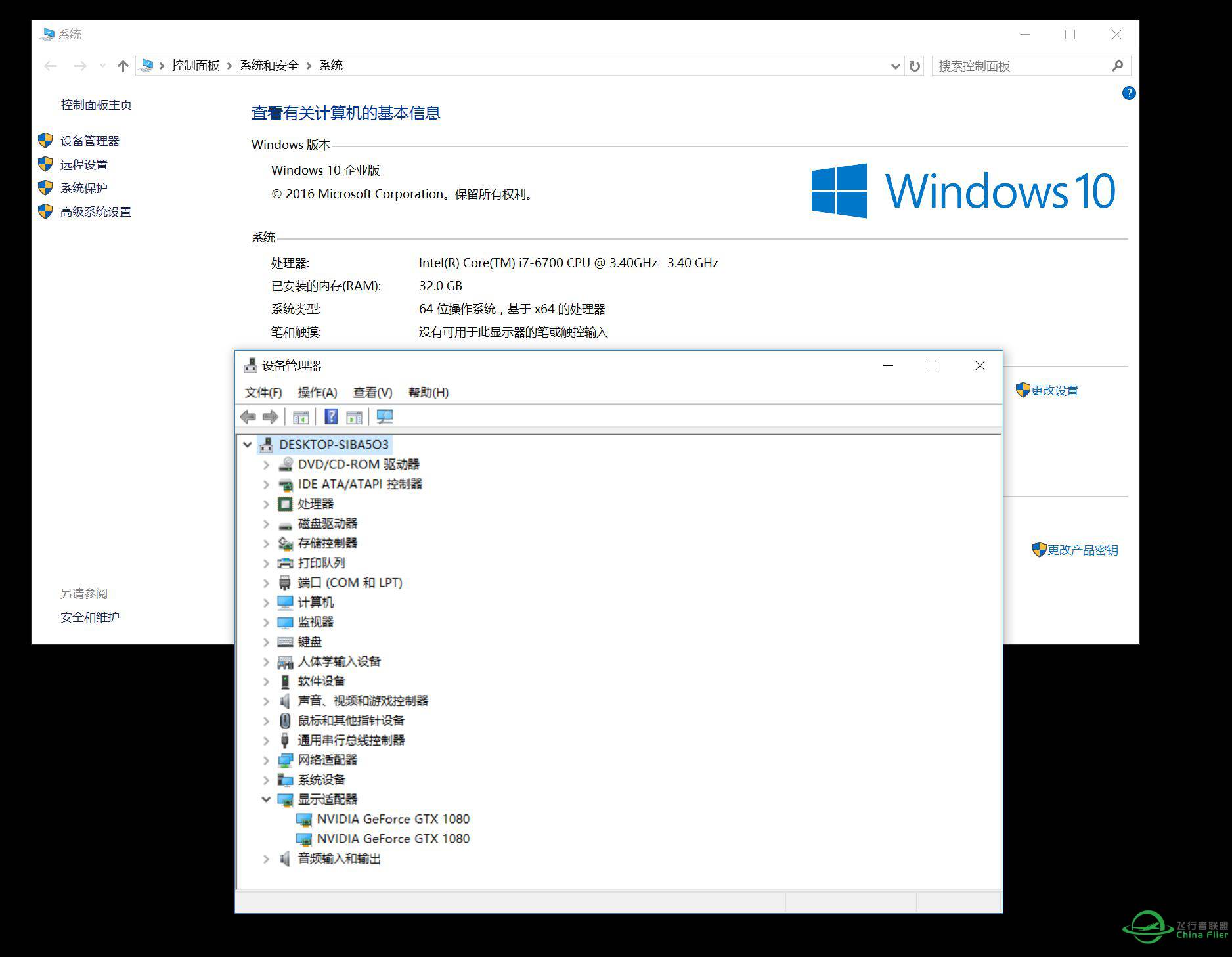Select the 计算机 tree label
The image size is (1232, 957).
point(316,602)
